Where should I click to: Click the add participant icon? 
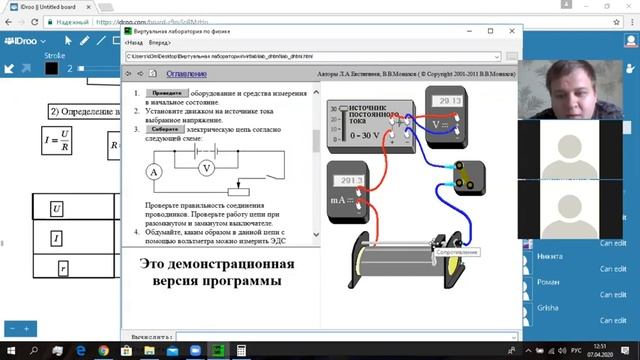631,69
